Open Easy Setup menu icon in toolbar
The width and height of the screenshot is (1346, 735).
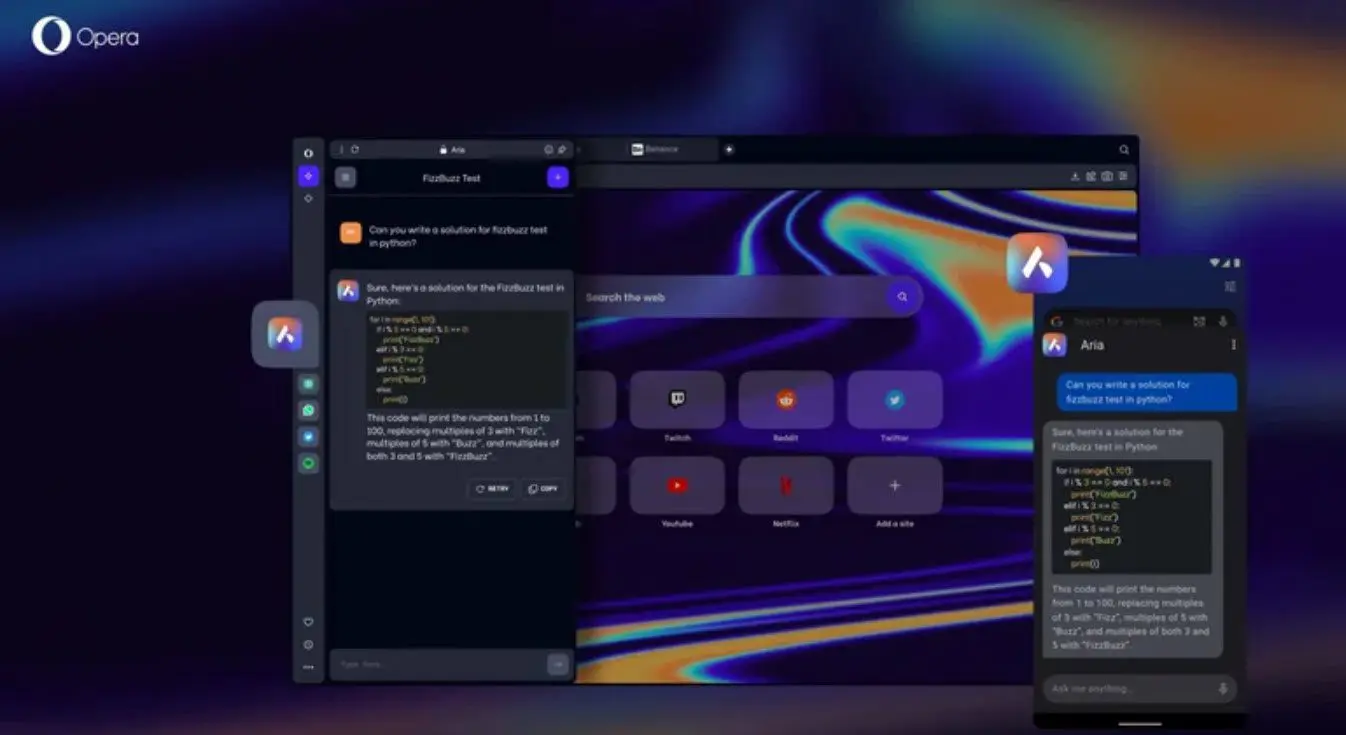click(x=1123, y=176)
